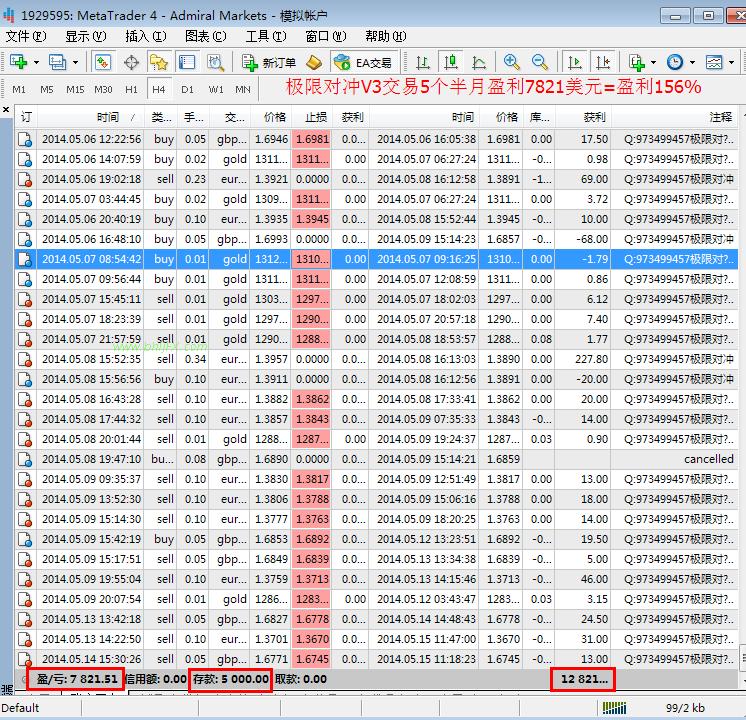Click the 盈/亏: 7 821.51 summary
The width and height of the screenshot is (746, 720).
[77, 679]
